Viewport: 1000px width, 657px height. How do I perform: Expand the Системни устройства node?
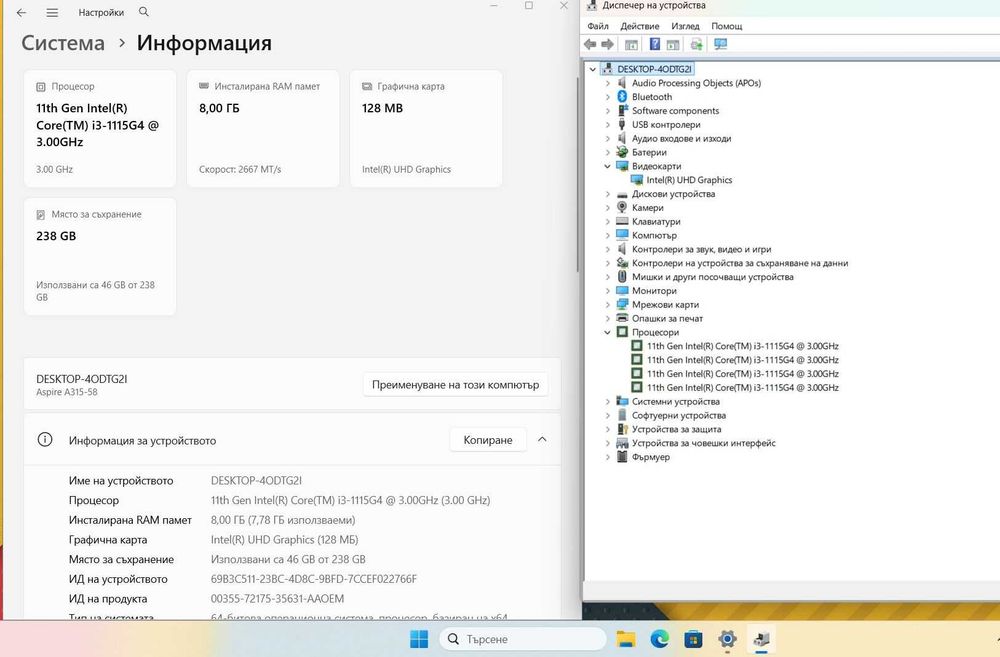608,401
